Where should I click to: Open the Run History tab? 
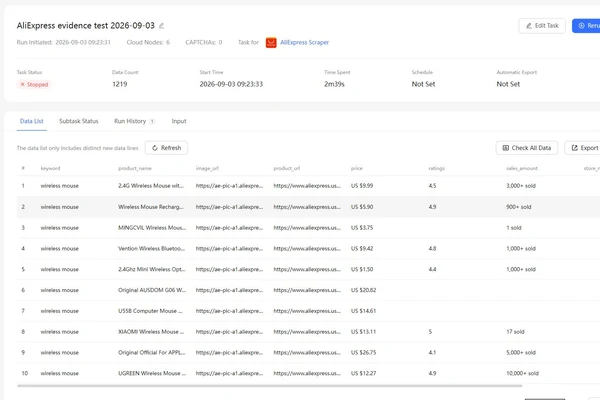pos(134,121)
